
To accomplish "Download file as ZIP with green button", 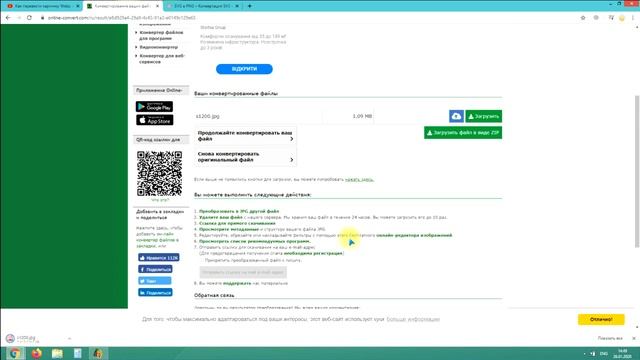I will pos(463,133).
